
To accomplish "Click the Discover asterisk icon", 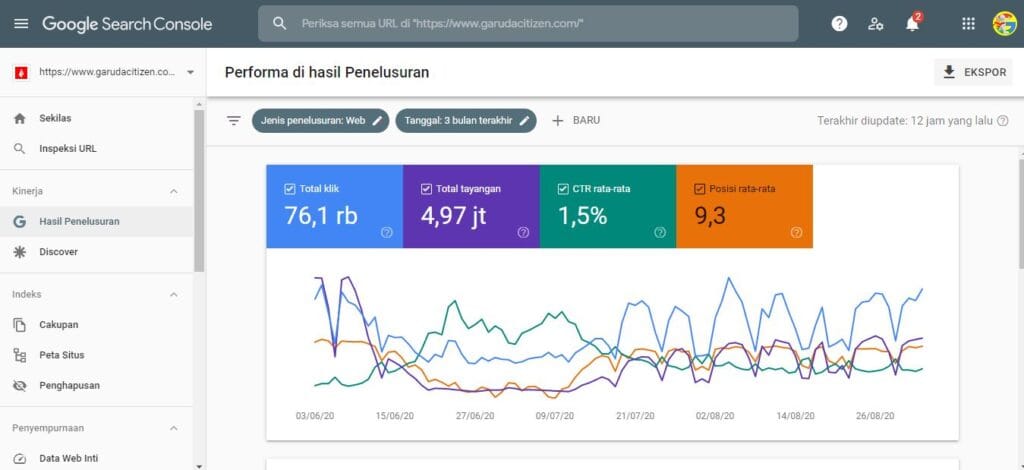I will (x=20, y=252).
